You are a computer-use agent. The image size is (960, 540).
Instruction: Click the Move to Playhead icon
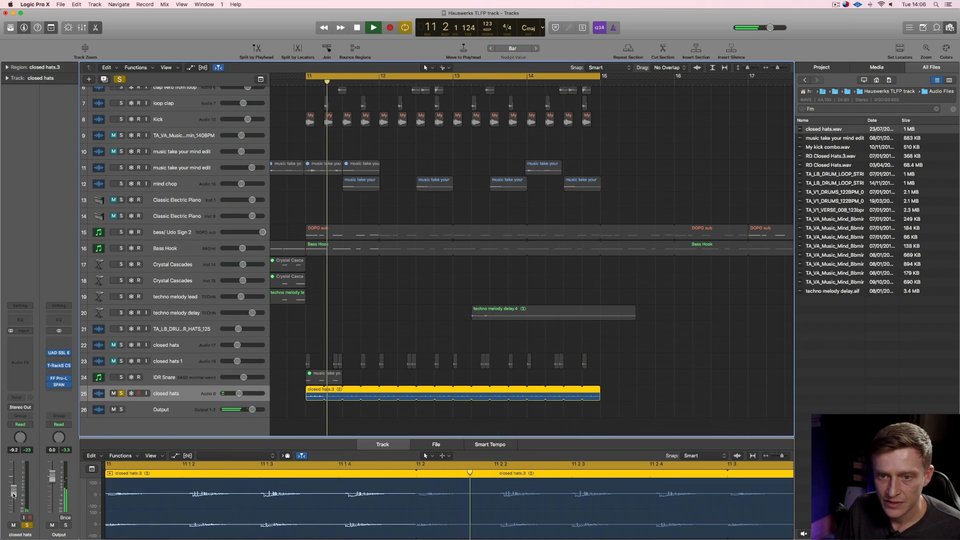click(463, 48)
